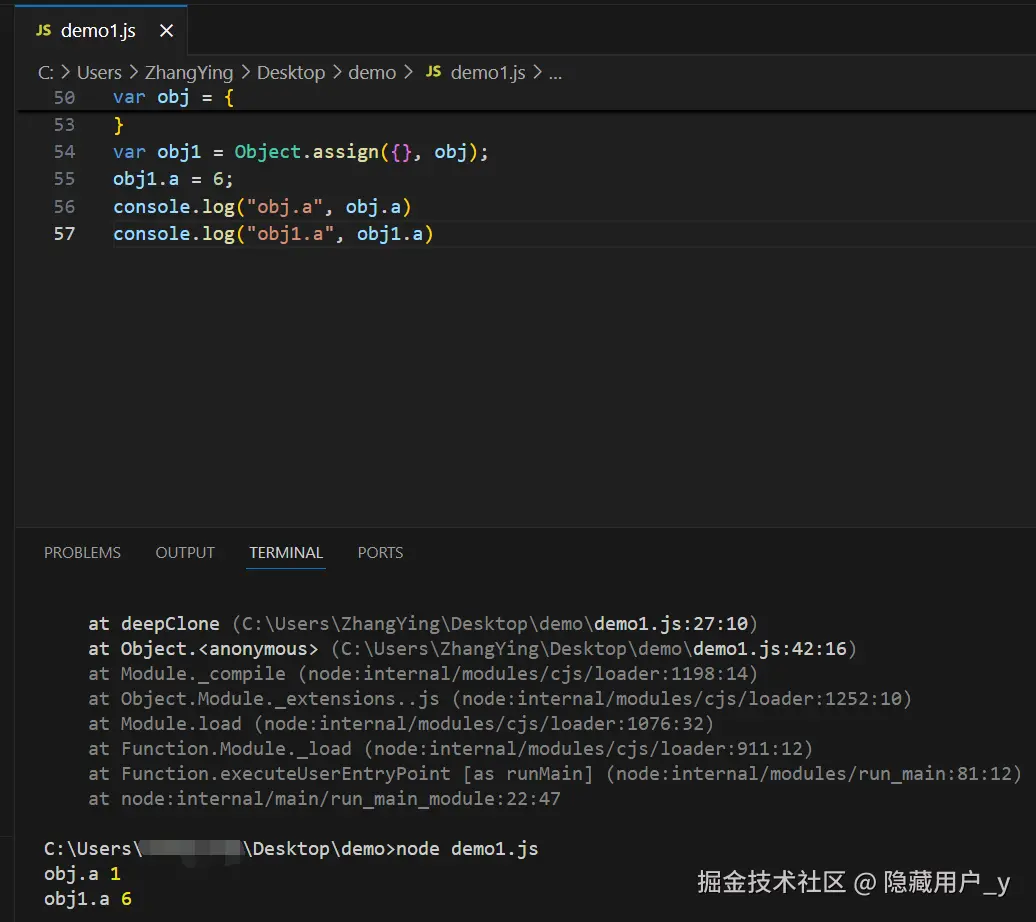The width and height of the screenshot is (1036, 922).
Task: Switch to the PORTS panel tab
Action: point(381,553)
